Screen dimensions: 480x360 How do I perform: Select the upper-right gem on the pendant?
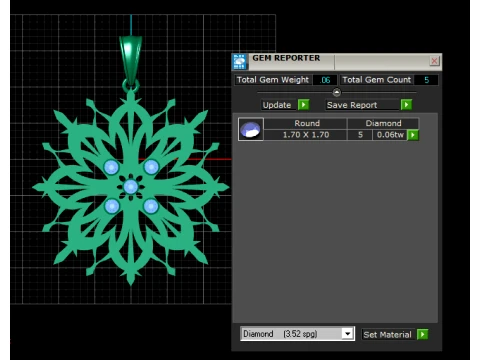coord(151,167)
